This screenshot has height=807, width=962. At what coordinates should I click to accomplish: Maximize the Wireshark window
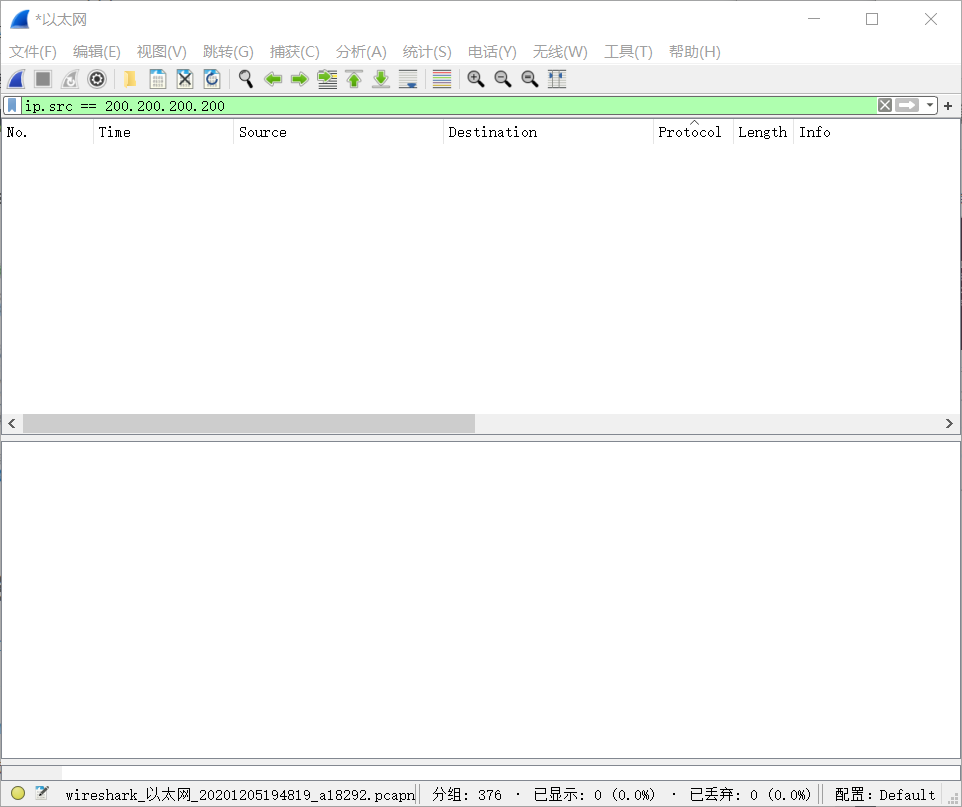(x=872, y=19)
